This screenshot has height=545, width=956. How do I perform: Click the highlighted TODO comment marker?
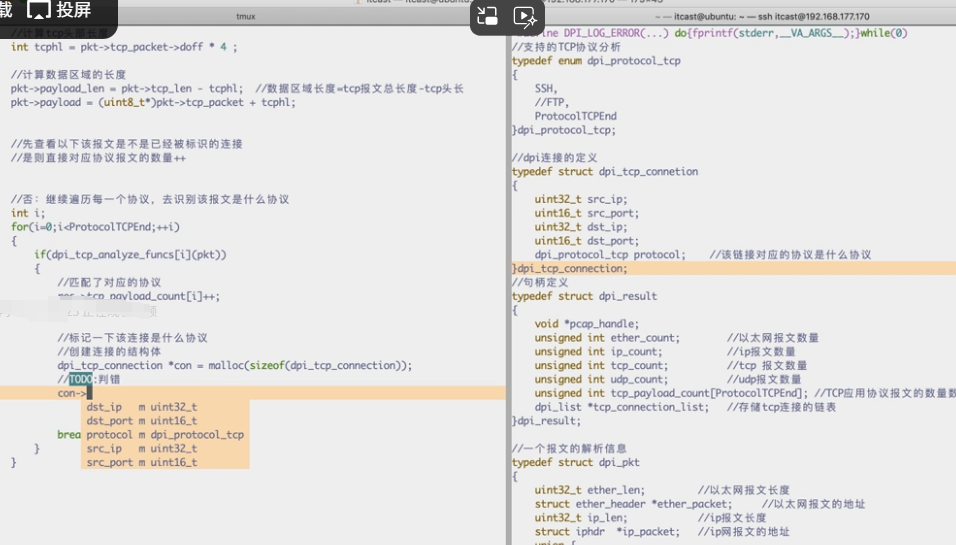point(81,380)
